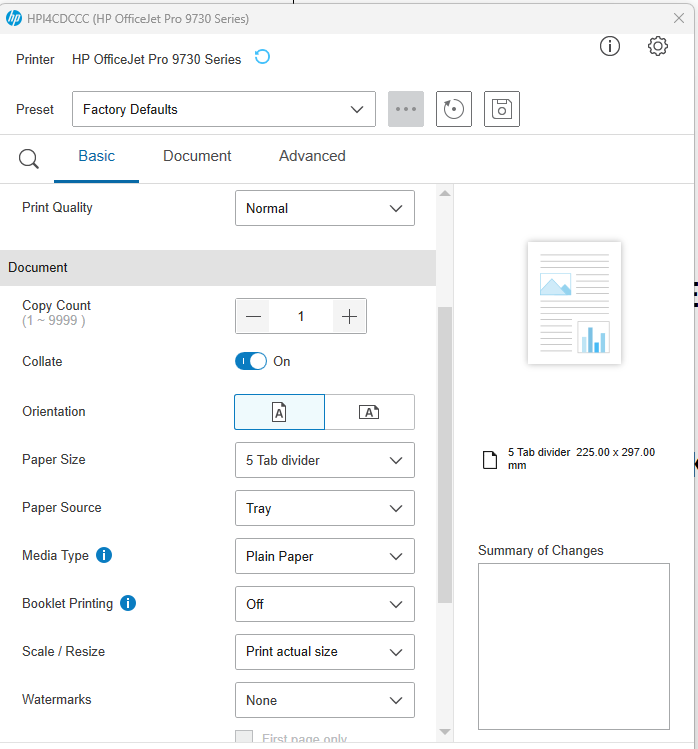Select portrait orientation
Viewport: 698px width, 749px height.
[279, 412]
